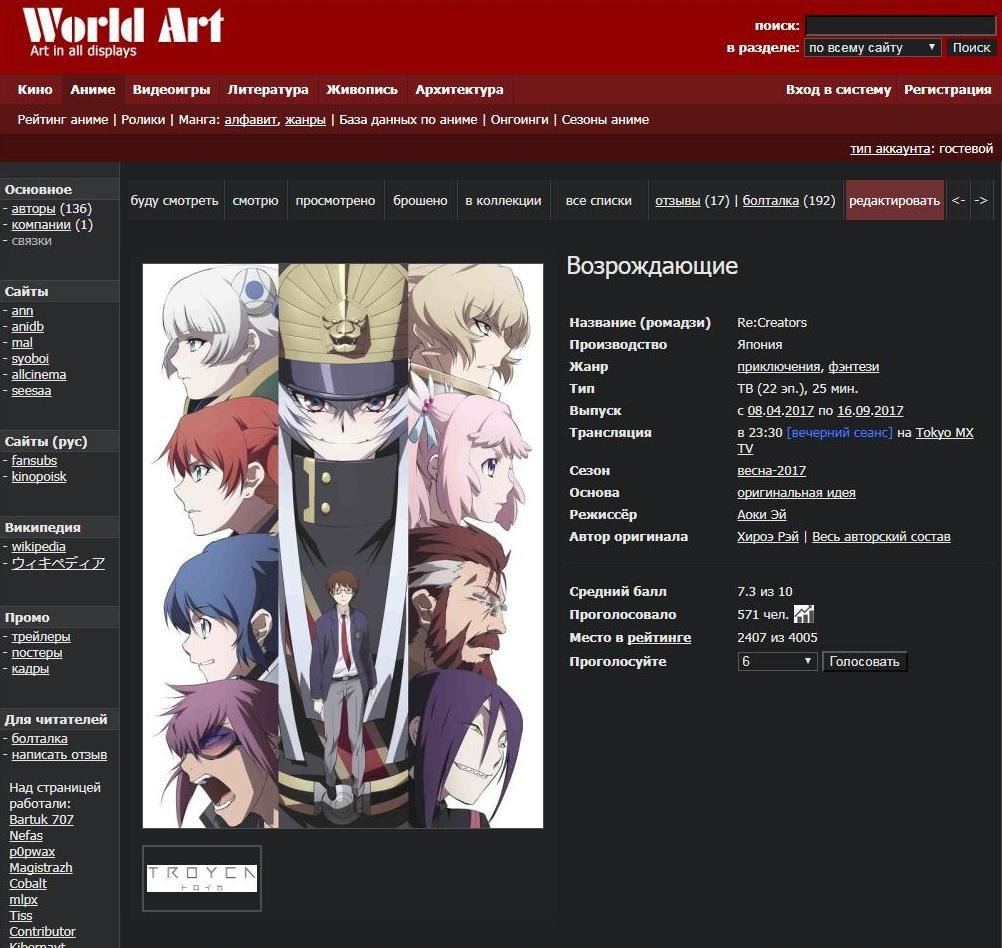Open Сезоны аниме page
This screenshot has width=1002, height=948.
click(605, 120)
